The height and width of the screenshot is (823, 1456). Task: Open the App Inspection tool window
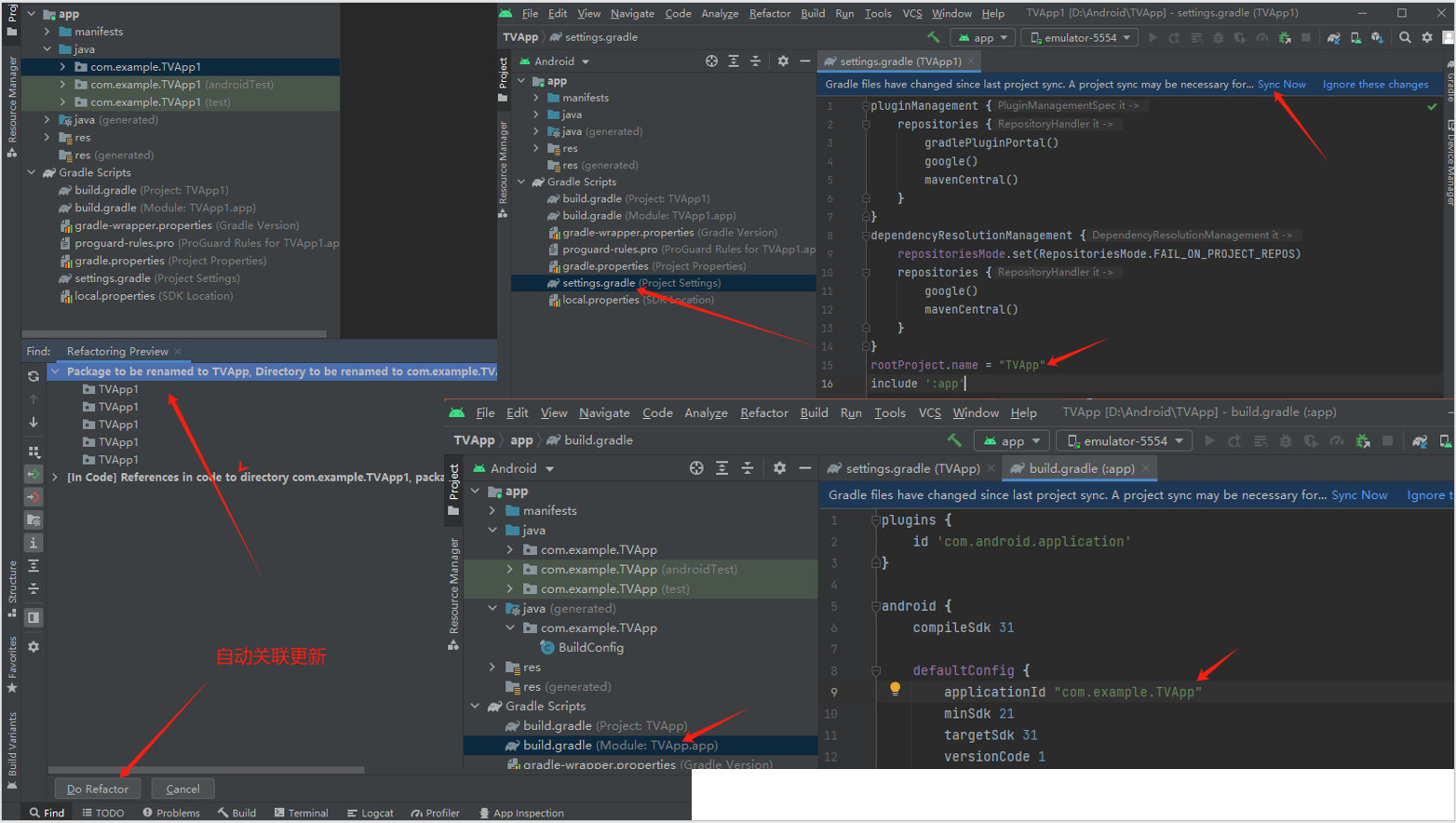pyautogui.click(x=521, y=813)
